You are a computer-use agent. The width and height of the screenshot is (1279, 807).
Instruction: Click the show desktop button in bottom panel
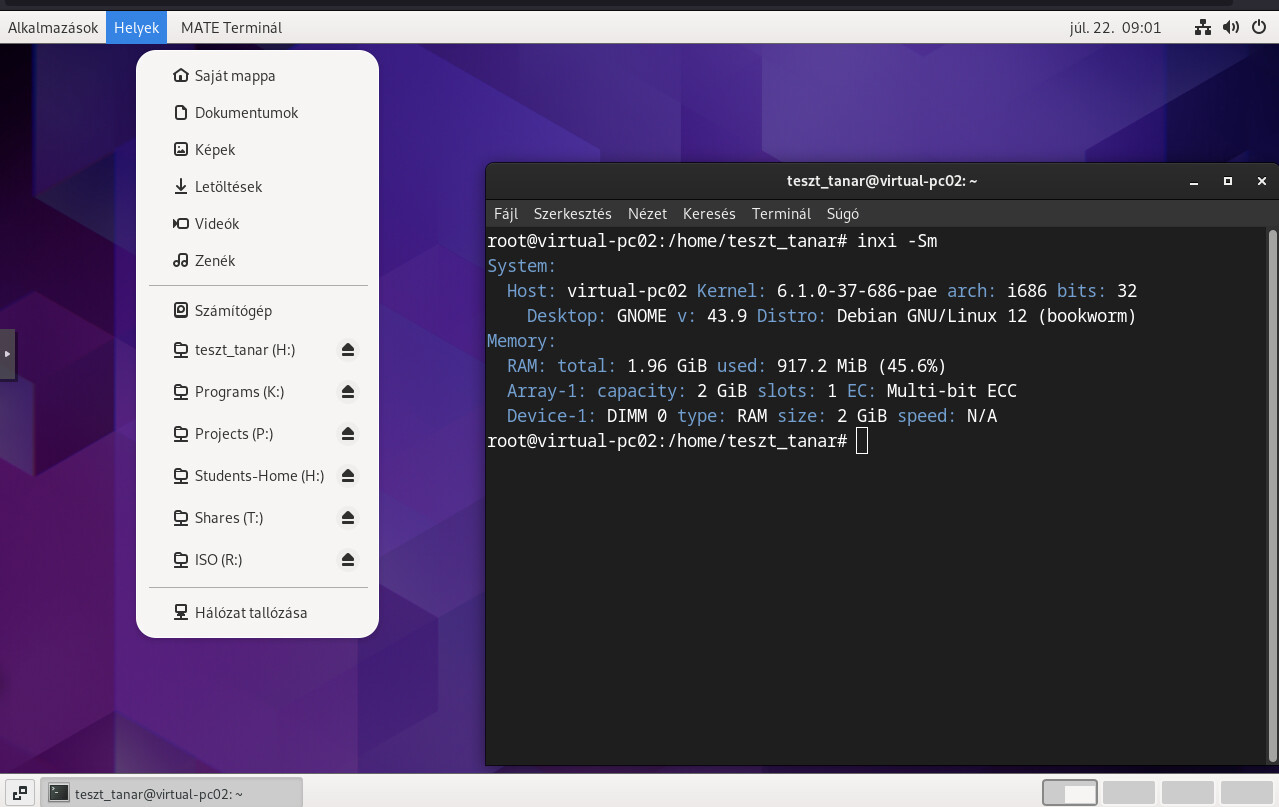pos(20,793)
